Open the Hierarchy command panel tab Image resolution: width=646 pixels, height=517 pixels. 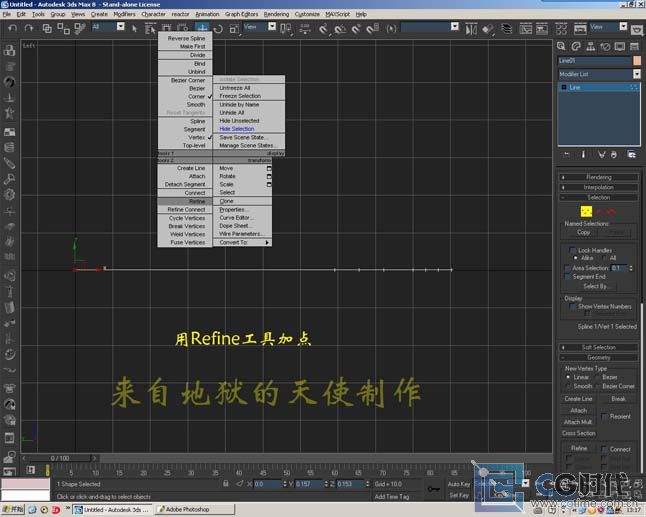pyautogui.click(x=590, y=46)
